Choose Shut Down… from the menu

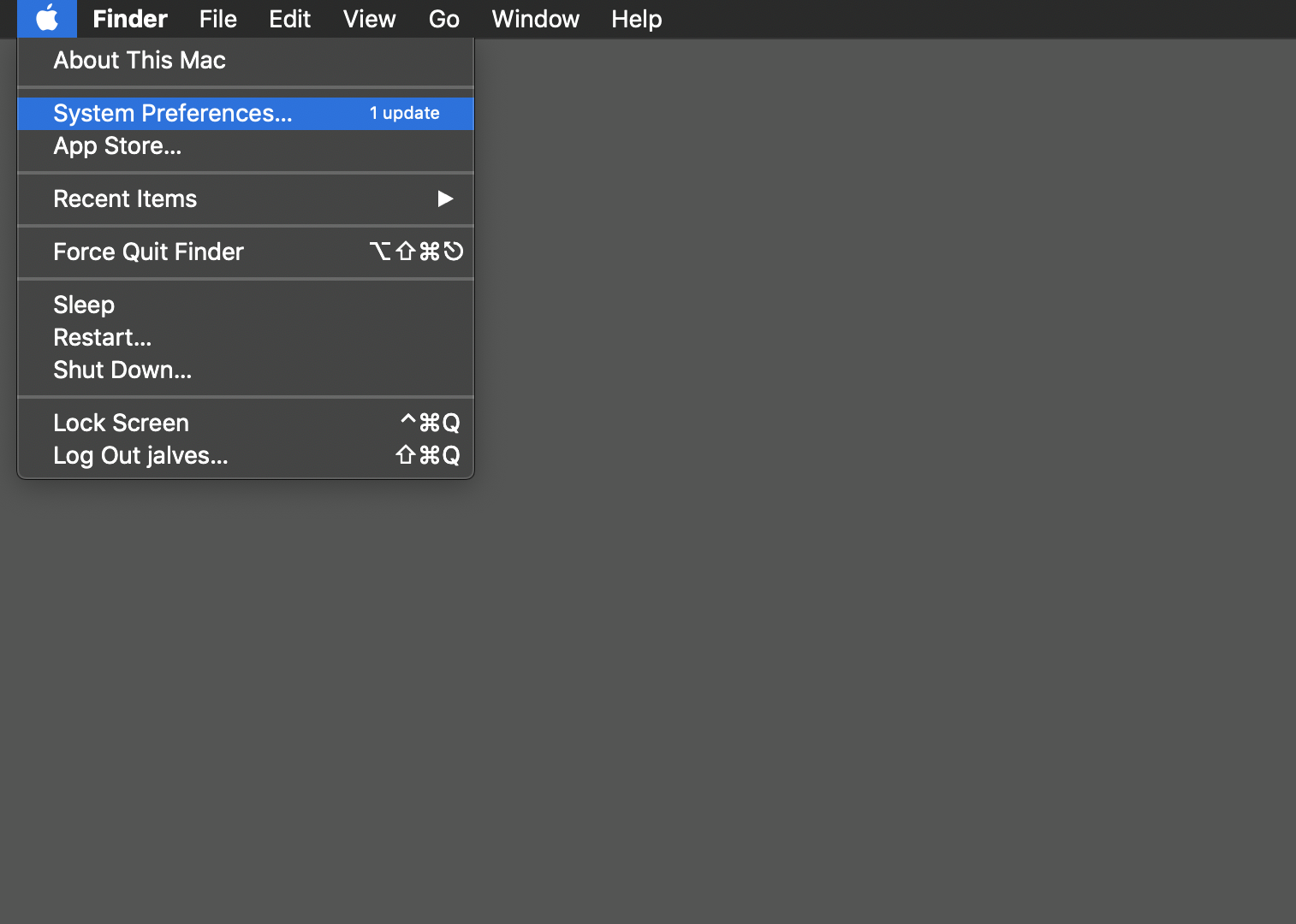(x=122, y=370)
